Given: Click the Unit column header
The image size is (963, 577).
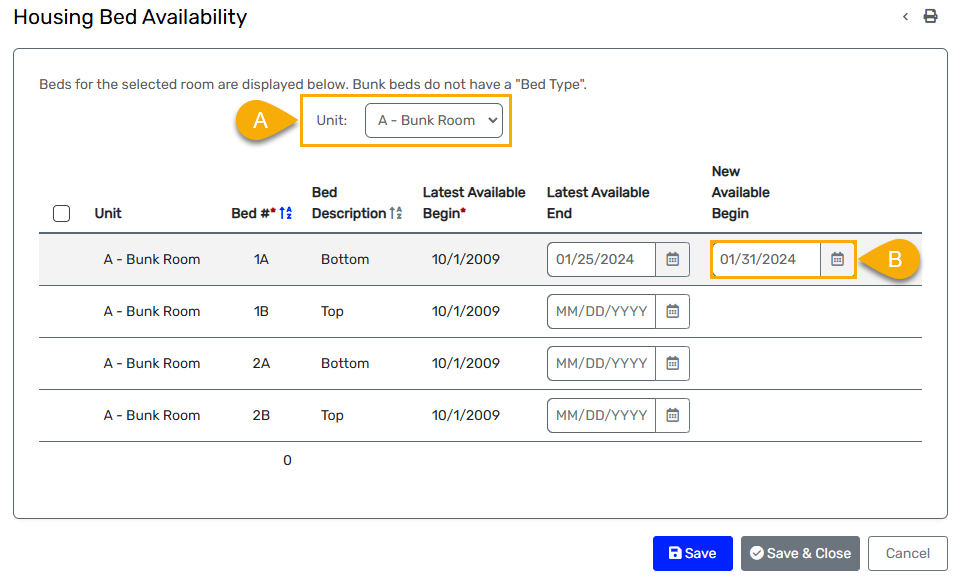Looking at the screenshot, I should [108, 213].
